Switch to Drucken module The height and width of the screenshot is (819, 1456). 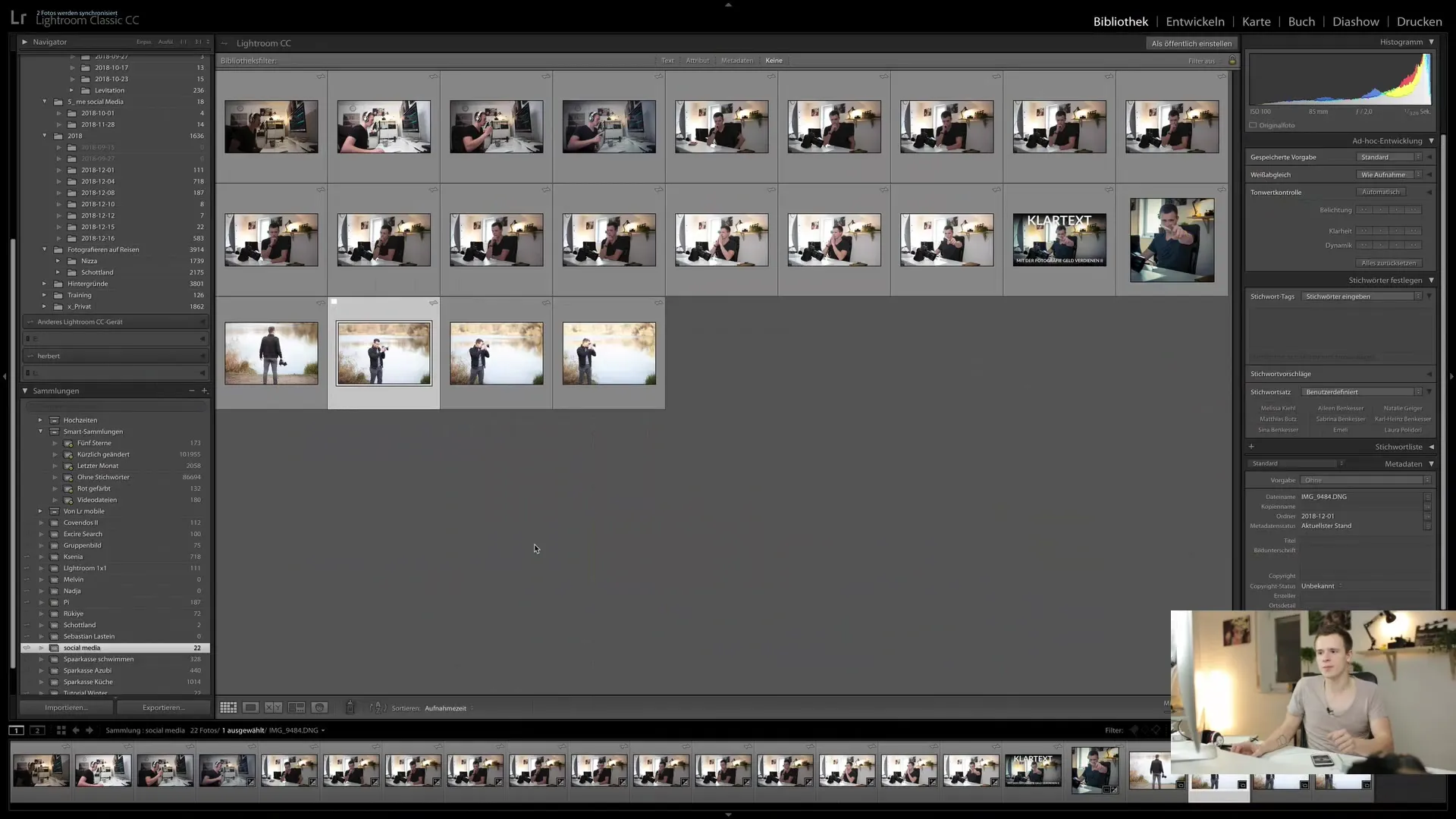(x=1419, y=21)
